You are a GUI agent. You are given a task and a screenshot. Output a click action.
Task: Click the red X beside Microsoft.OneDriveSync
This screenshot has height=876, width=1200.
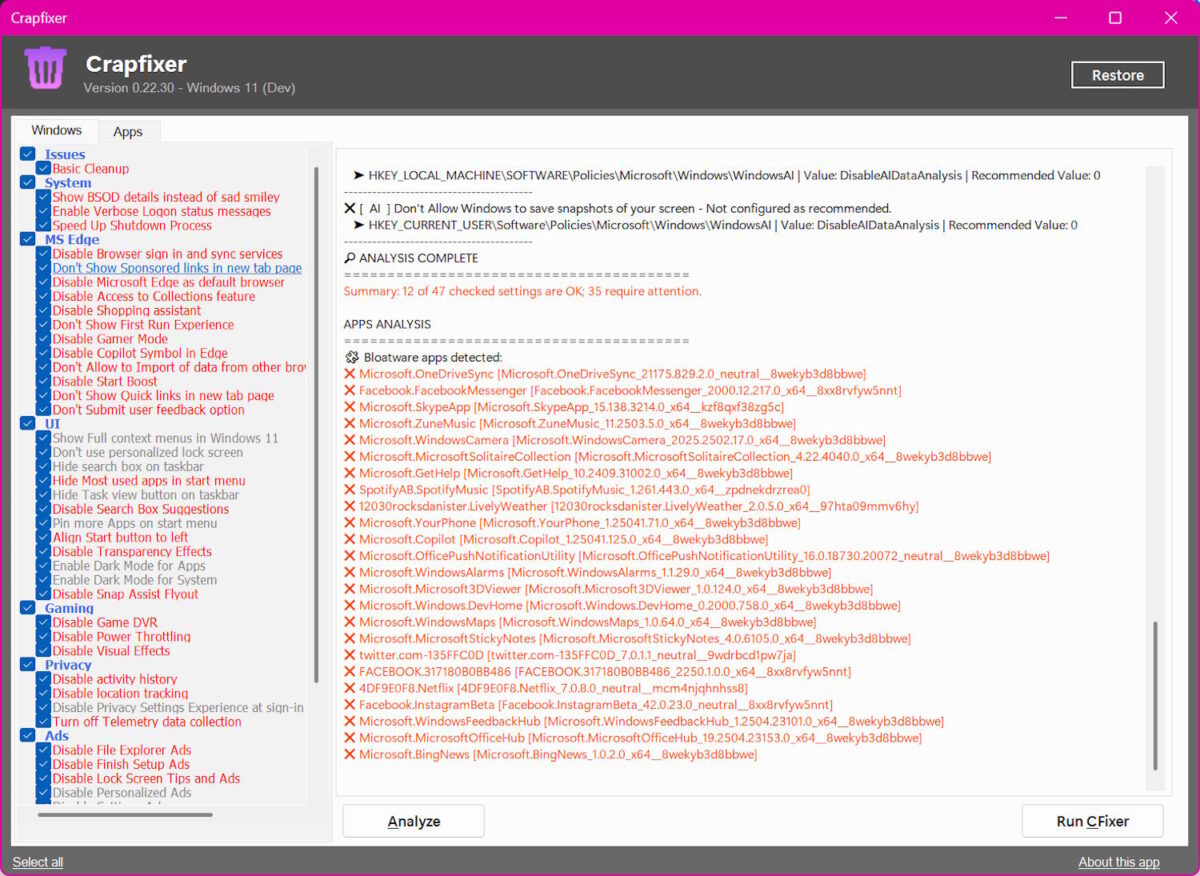click(352, 373)
